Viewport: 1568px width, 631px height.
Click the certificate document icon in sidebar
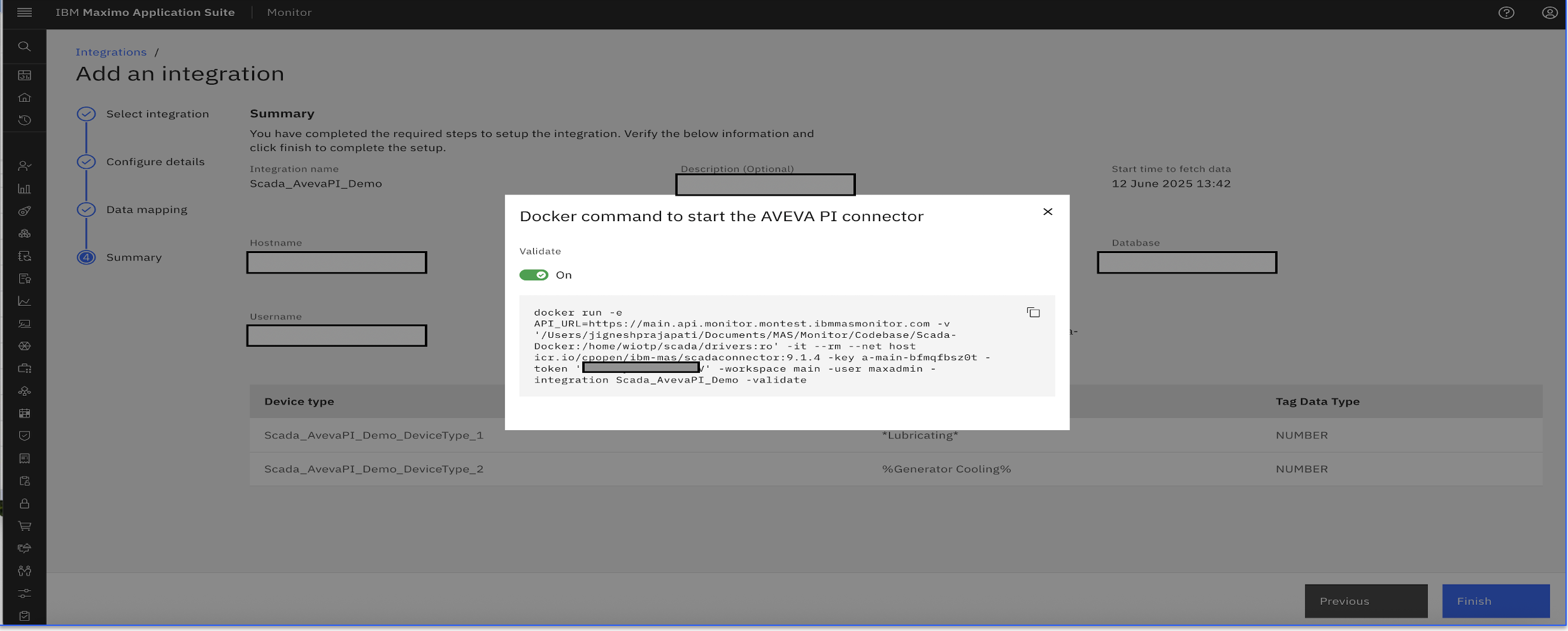24,279
